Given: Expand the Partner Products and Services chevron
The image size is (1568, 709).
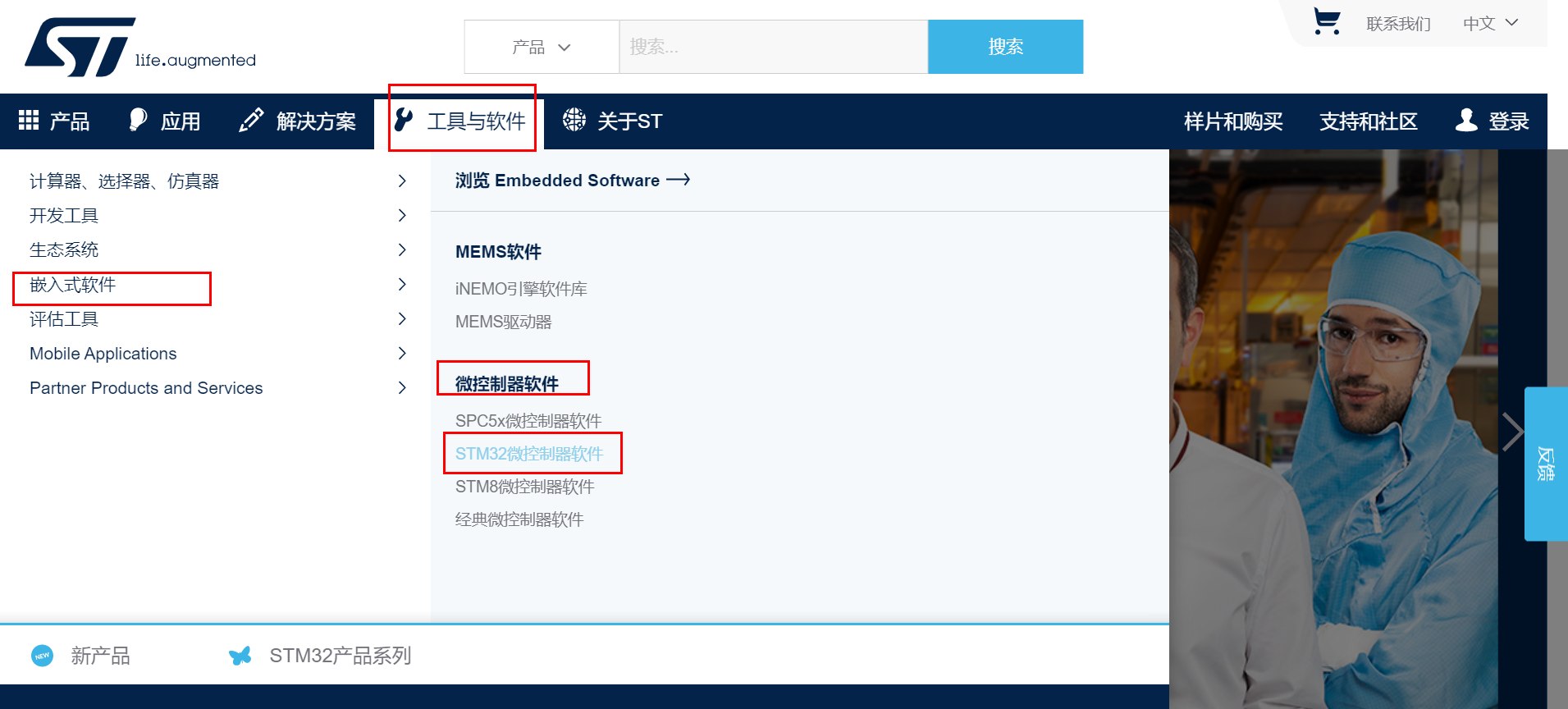Looking at the screenshot, I should pos(402,387).
